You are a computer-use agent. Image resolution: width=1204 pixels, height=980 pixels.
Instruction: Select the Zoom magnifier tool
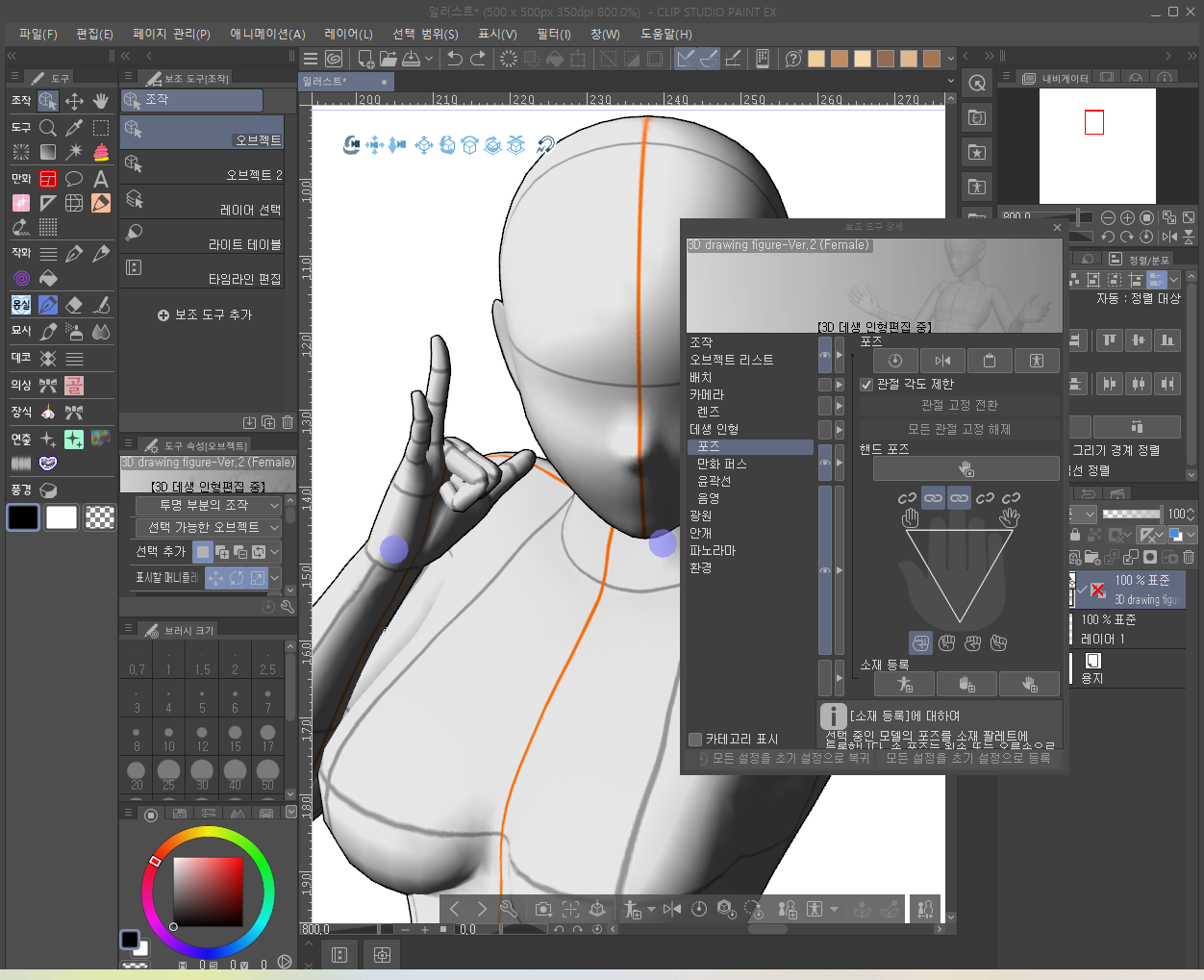click(x=47, y=127)
